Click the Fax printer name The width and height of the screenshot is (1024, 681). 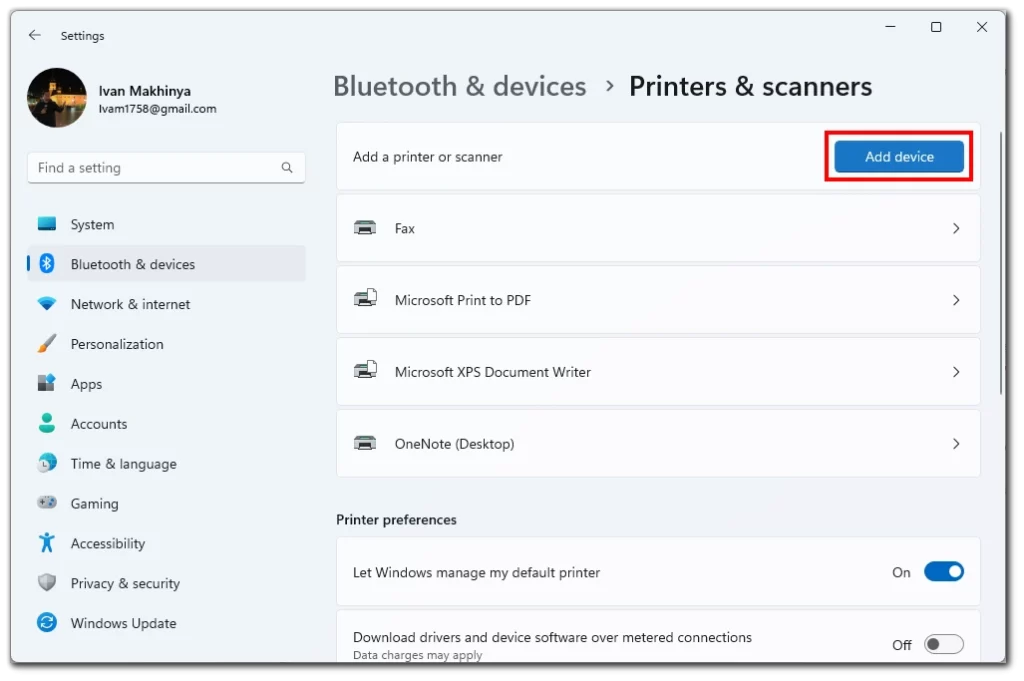[x=404, y=229]
